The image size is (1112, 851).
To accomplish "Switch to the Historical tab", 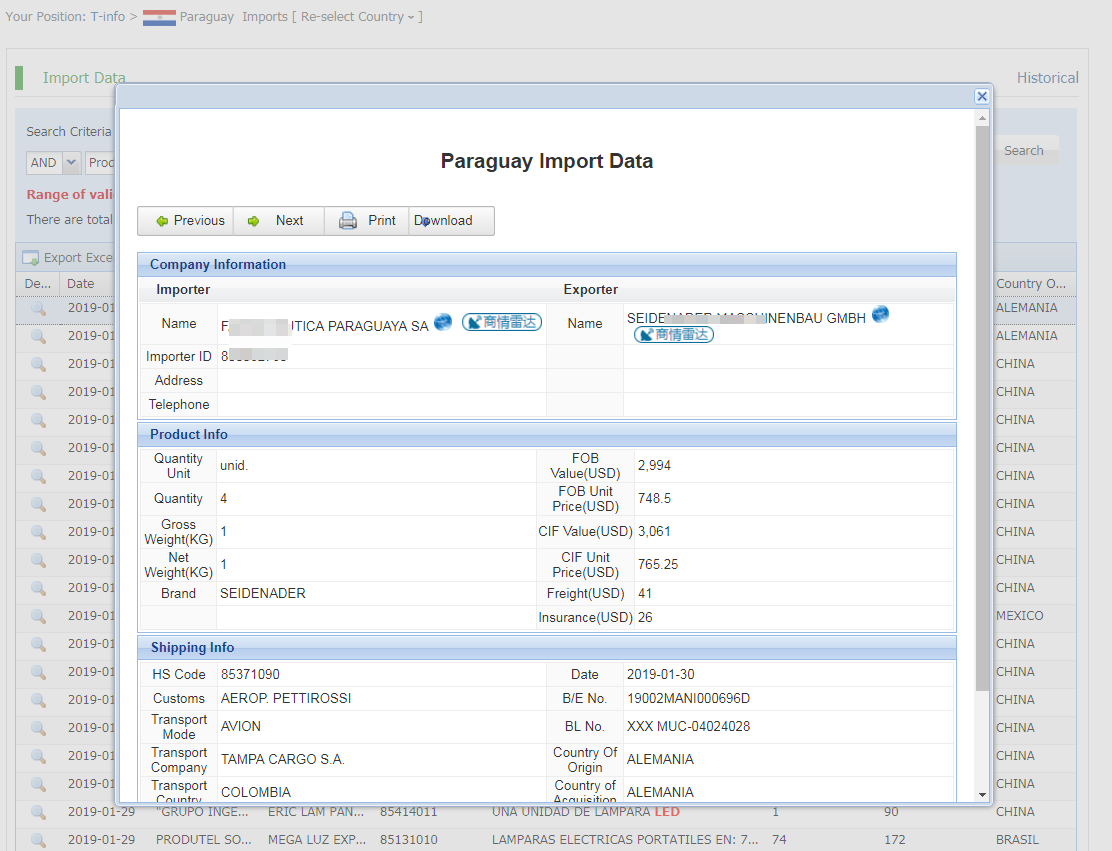I will (x=1047, y=78).
